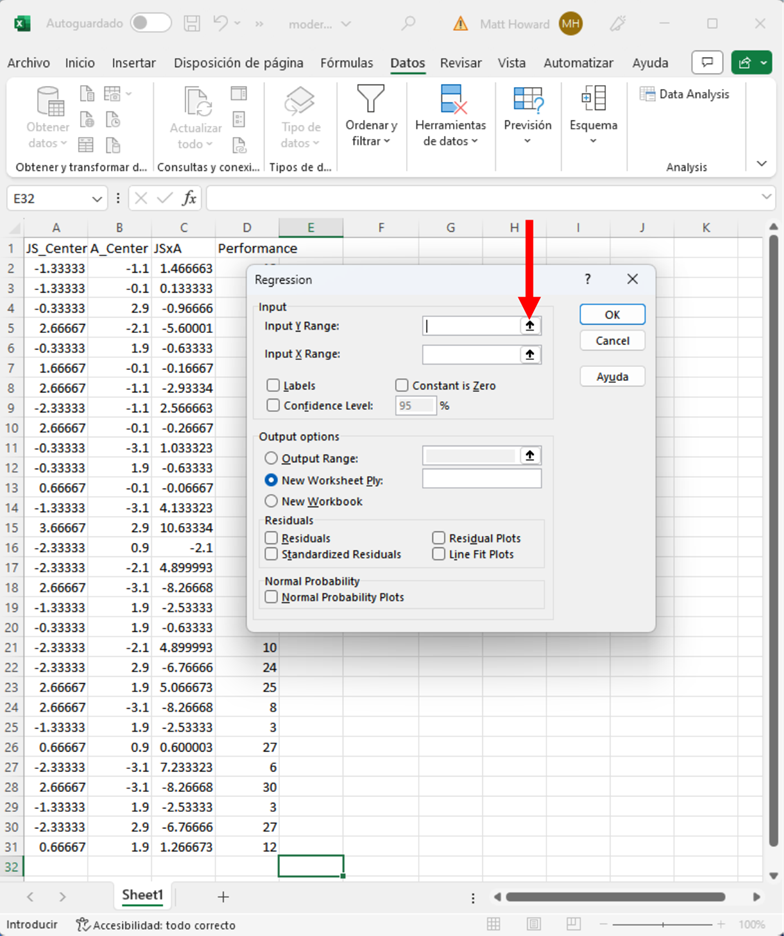Viewport: 784px width, 936px height.
Task: Click the Data Analysis icon in ribbon
Action: pos(648,94)
